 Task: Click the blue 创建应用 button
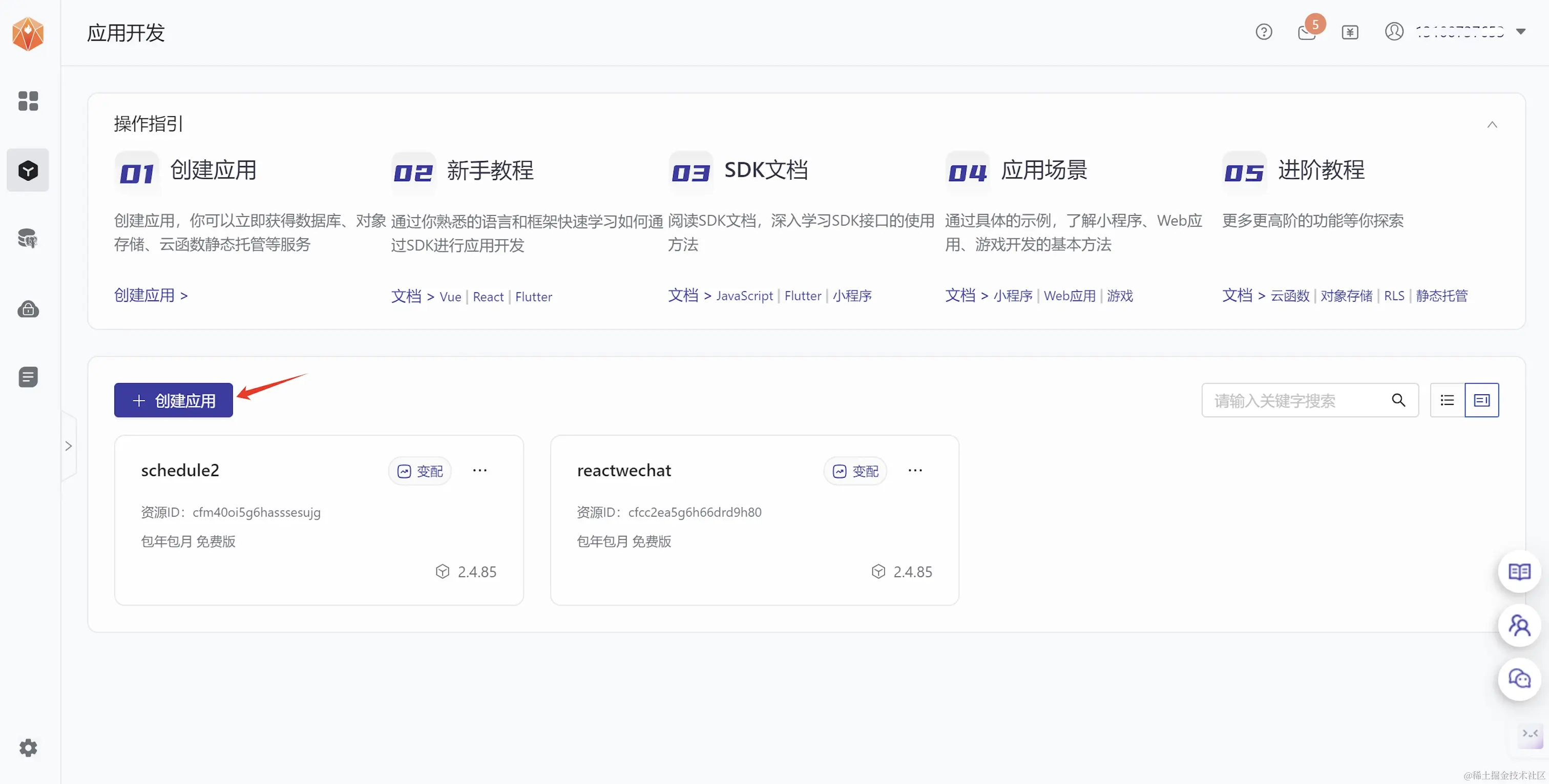(173, 400)
